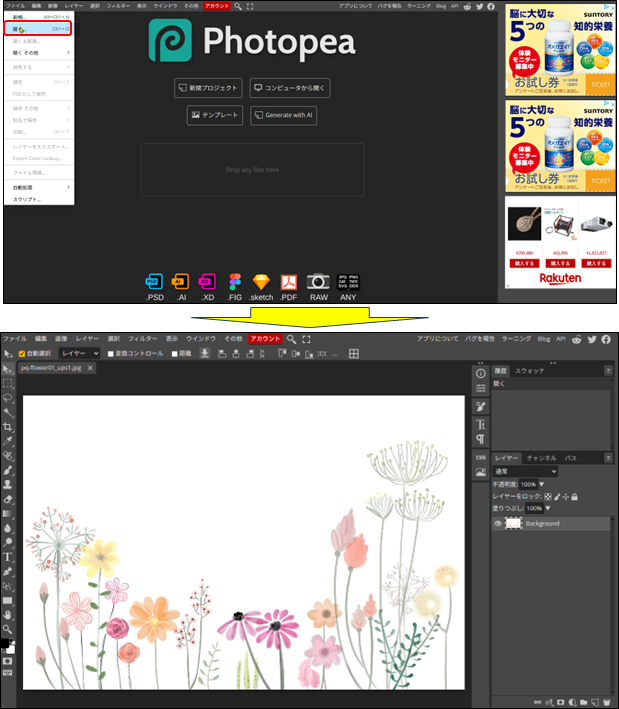This screenshot has width=619, height=709.
Task: Click the delete layer trash icon
Action: [x=606, y=701]
